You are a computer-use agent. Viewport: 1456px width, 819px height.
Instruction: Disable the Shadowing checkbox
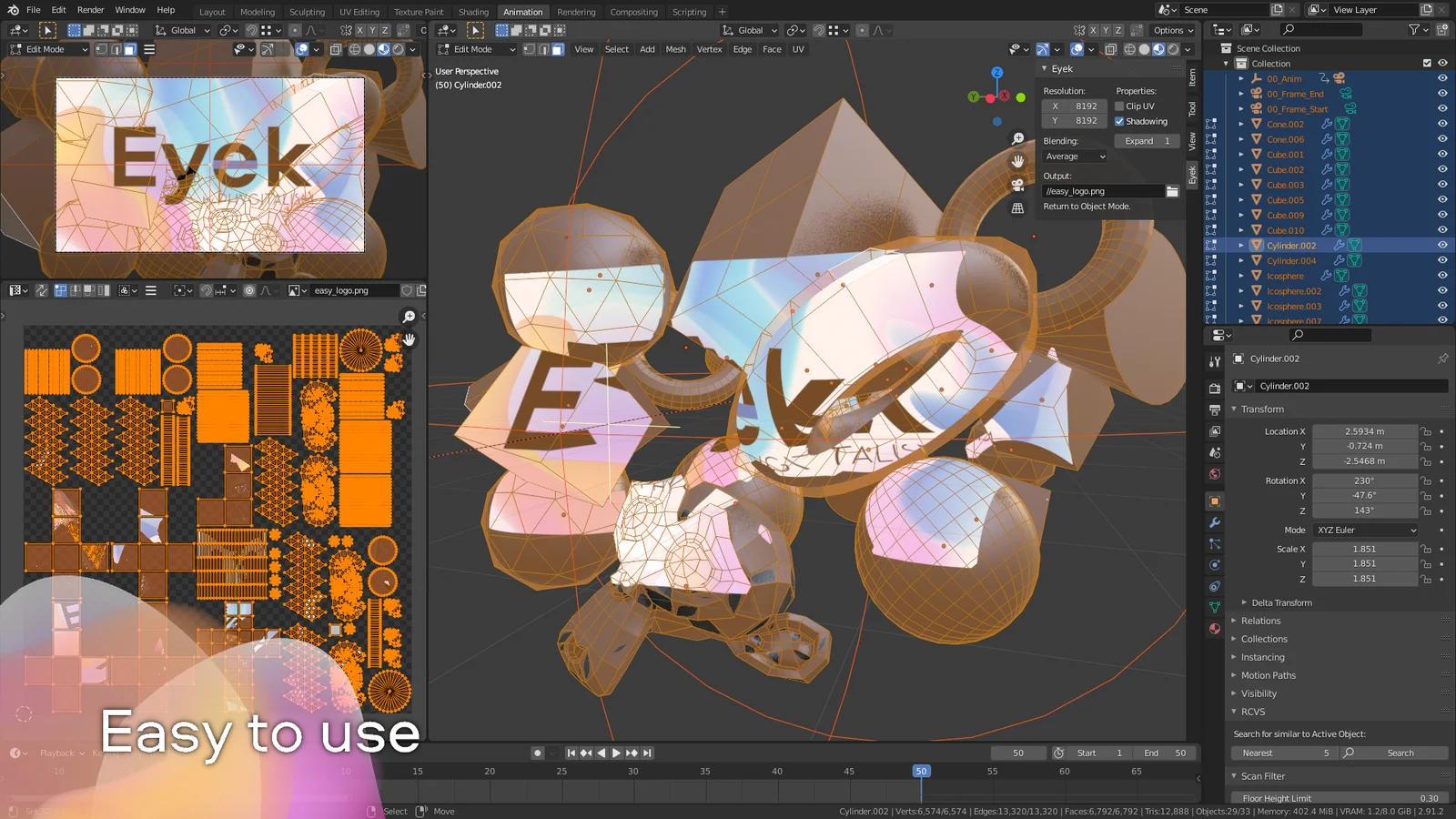click(1120, 121)
